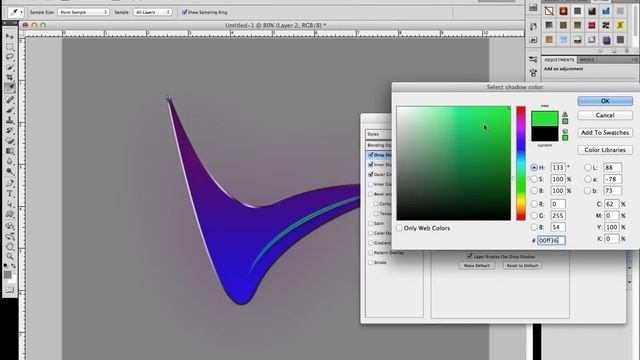Viewport: 640px width, 360px height.
Task: Select the Type tool
Action: 10,193
